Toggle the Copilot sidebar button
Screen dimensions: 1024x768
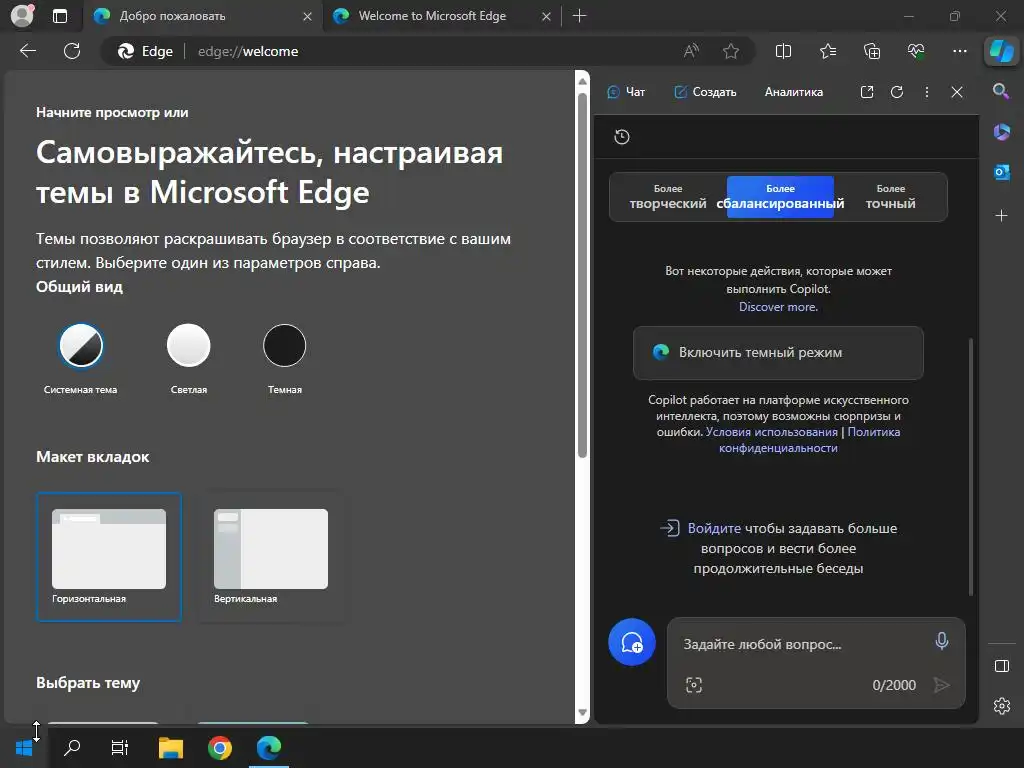point(1001,50)
